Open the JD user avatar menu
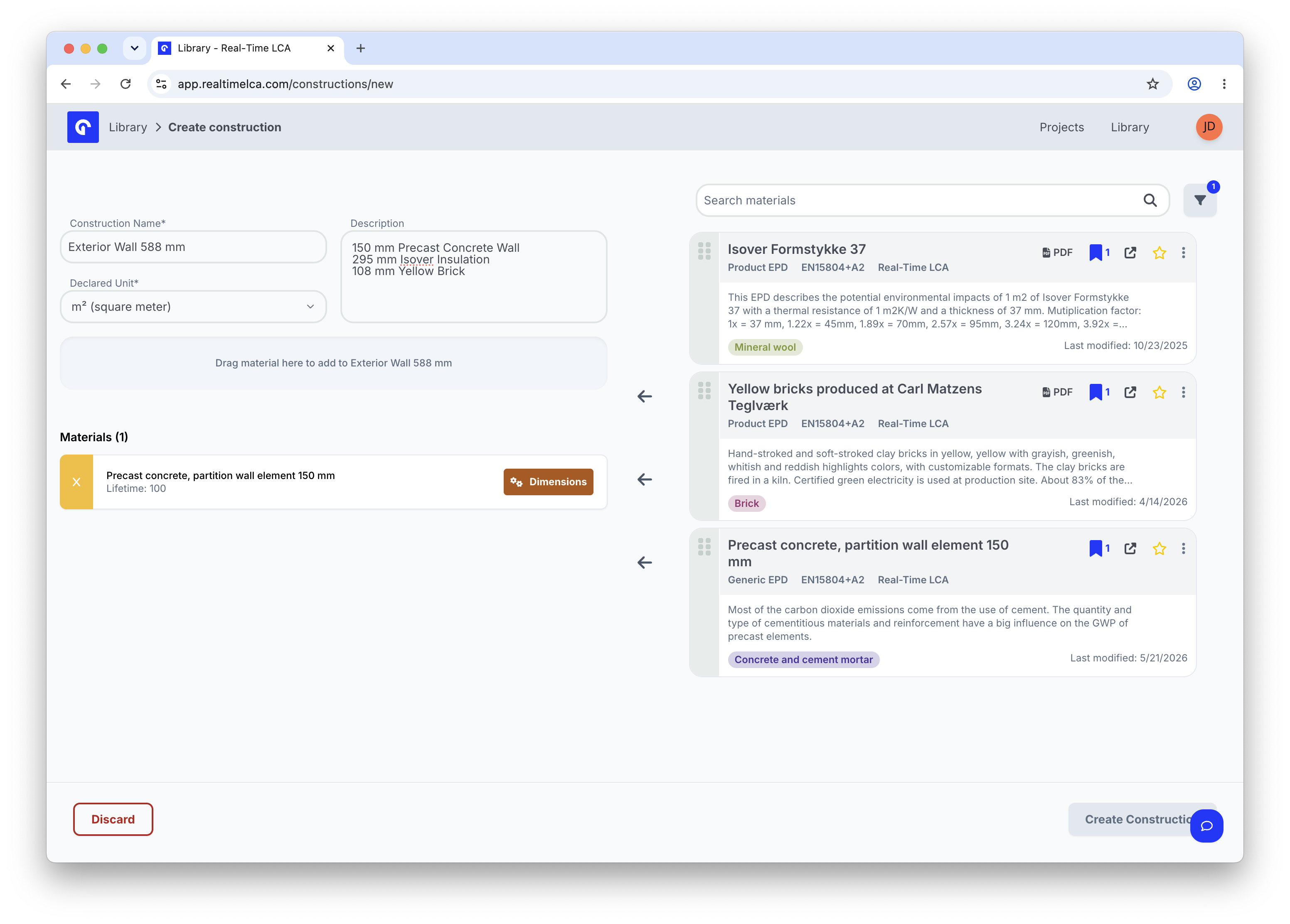Image resolution: width=1290 pixels, height=924 pixels. pyautogui.click(x=1209, y=127)
